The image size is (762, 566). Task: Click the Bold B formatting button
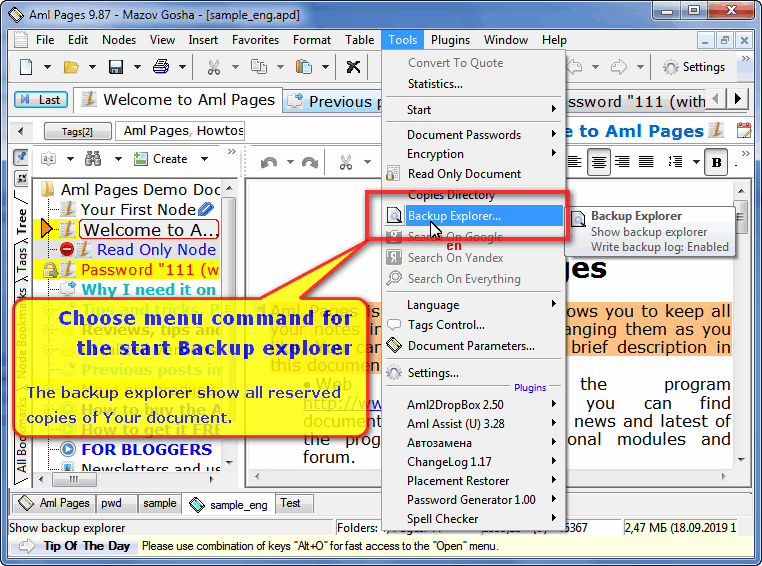[x=716, y=162]
